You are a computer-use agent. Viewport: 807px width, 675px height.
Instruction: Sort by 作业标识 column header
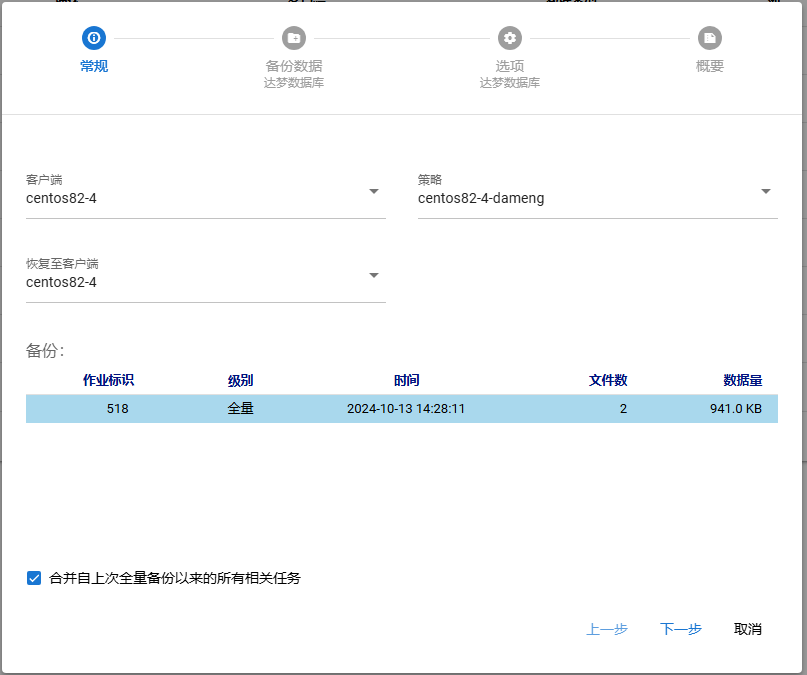[108, 380]
